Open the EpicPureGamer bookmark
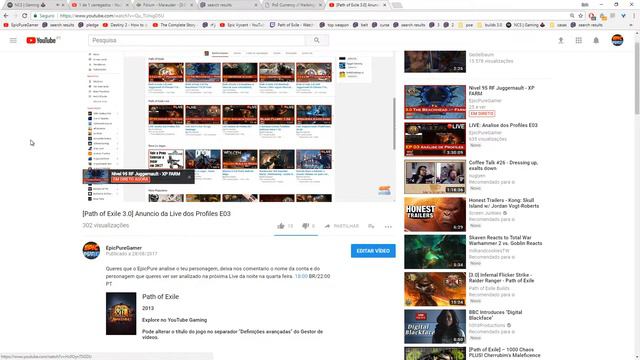Viewport: 640px width, 360px height. pyautogui.click(x=21, y=25)
